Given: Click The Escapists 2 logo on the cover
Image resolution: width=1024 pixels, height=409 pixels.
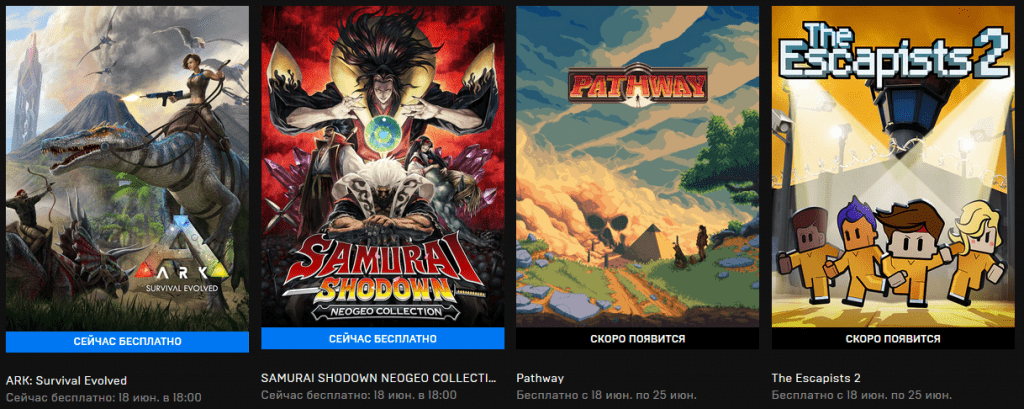Looking at the screenshot, I should coord(894,50).
